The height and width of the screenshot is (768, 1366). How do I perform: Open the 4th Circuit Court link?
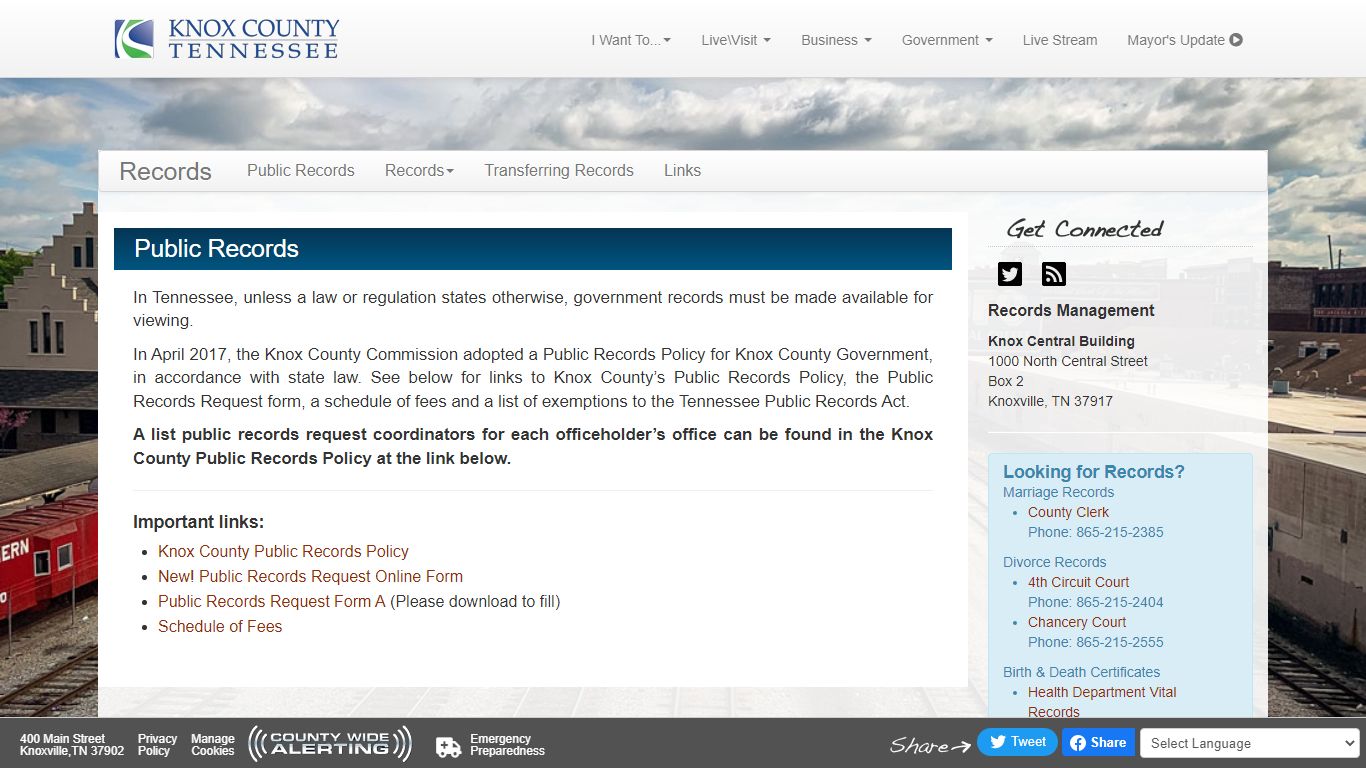click(x=1078, y=582)
